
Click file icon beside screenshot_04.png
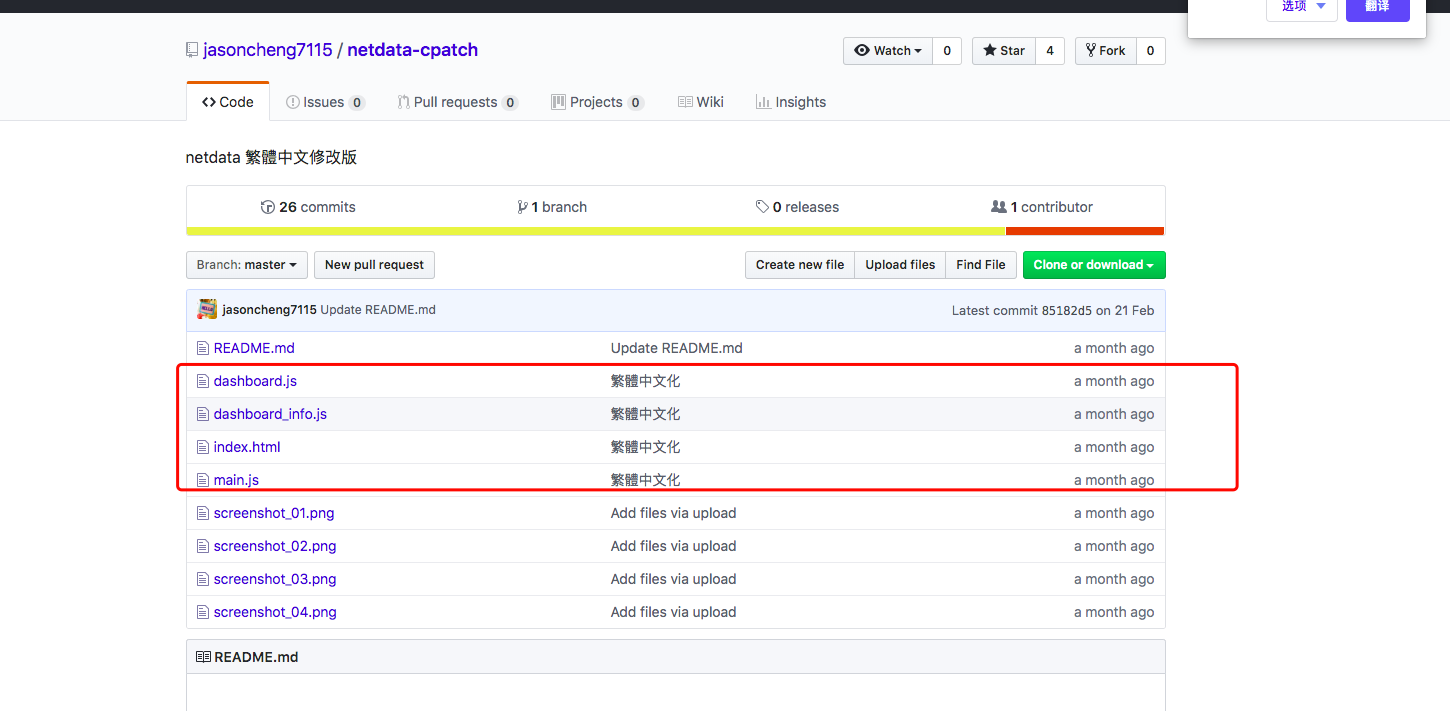[202, 612]
